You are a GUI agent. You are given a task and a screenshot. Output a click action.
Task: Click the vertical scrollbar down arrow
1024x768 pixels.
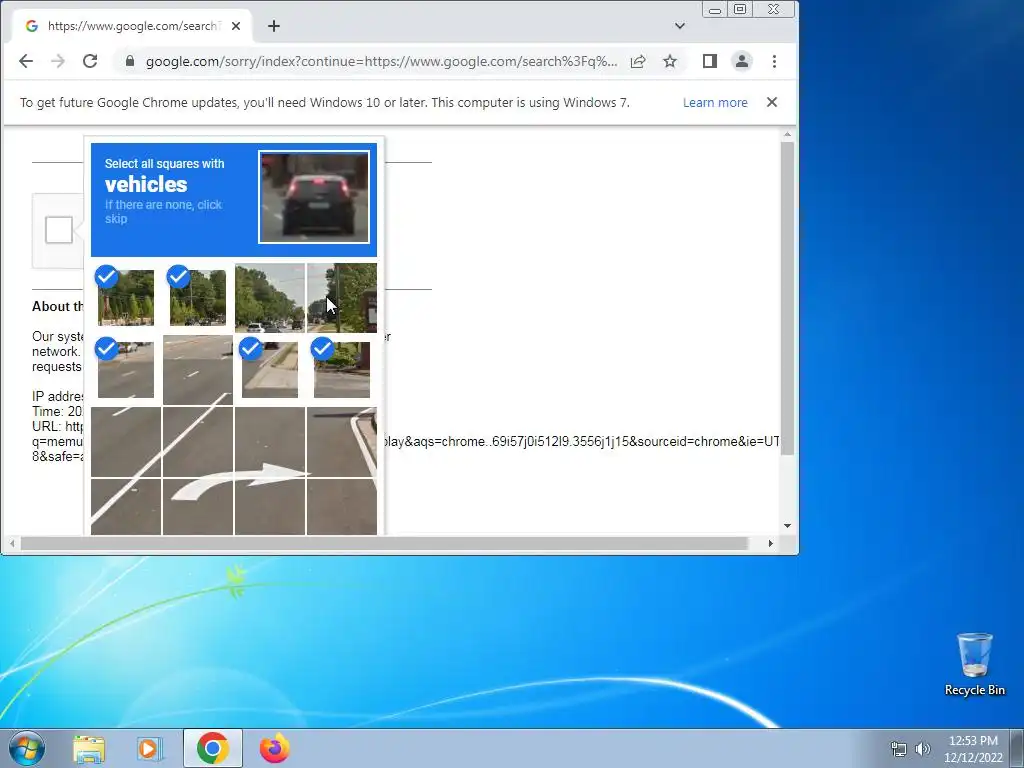(x=788, y=526)
